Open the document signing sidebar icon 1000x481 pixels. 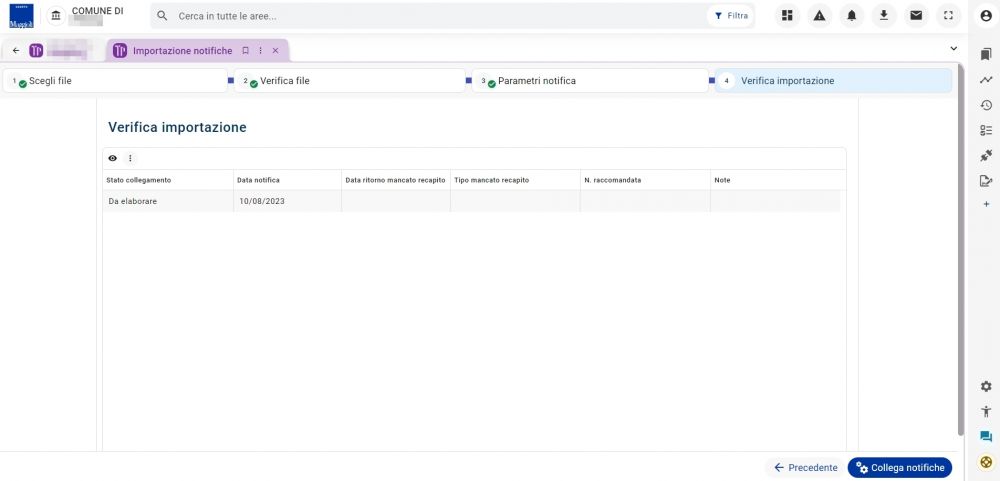[x=986, y=181]
